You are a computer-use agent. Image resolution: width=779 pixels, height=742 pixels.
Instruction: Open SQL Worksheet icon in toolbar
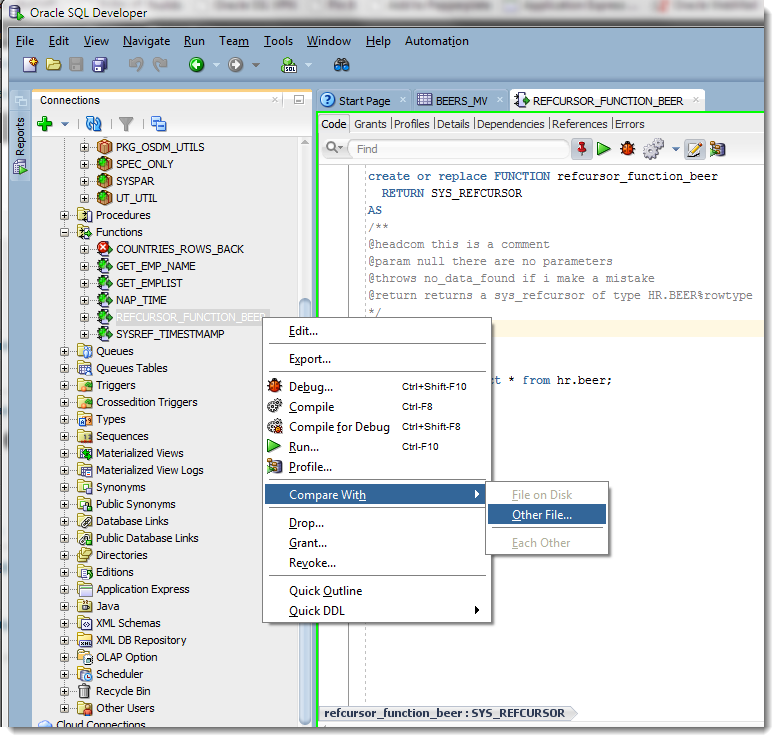pyautogui.click(x=289, y=65)
